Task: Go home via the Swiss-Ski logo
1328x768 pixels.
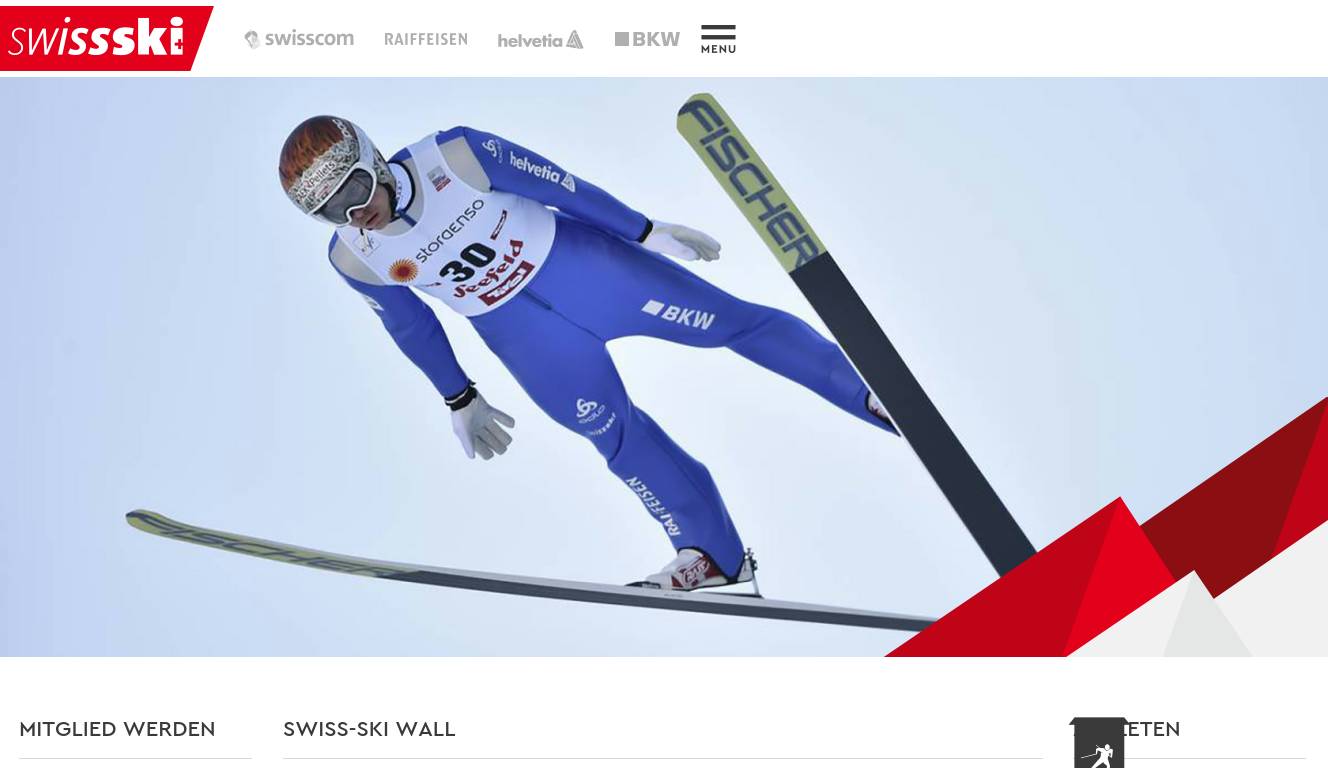Action: [105, 39]
